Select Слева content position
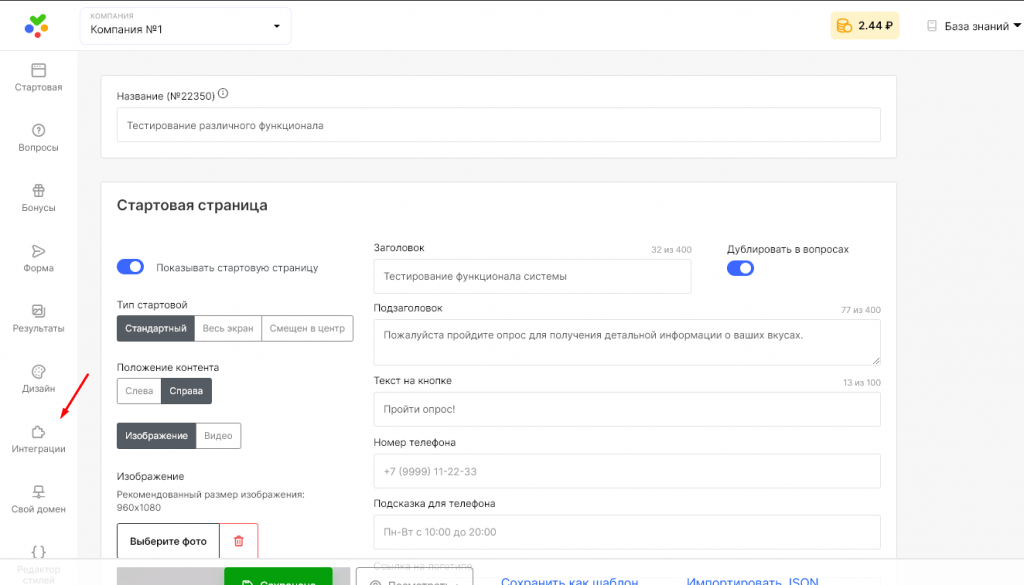This screenshot has width=1024, height=585. tap(139, 391)
